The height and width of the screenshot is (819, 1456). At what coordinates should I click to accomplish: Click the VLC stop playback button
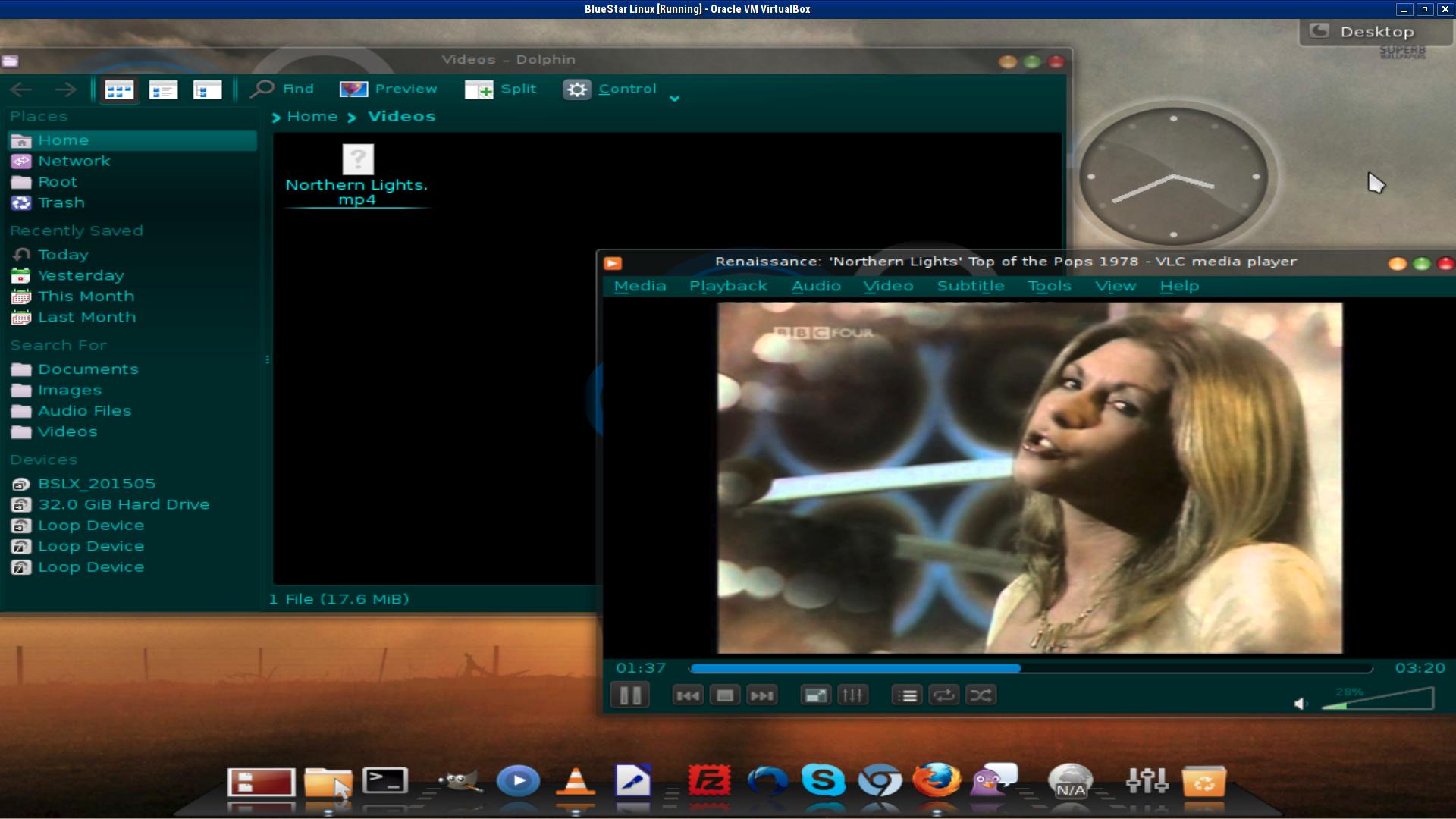pos(725,695)
